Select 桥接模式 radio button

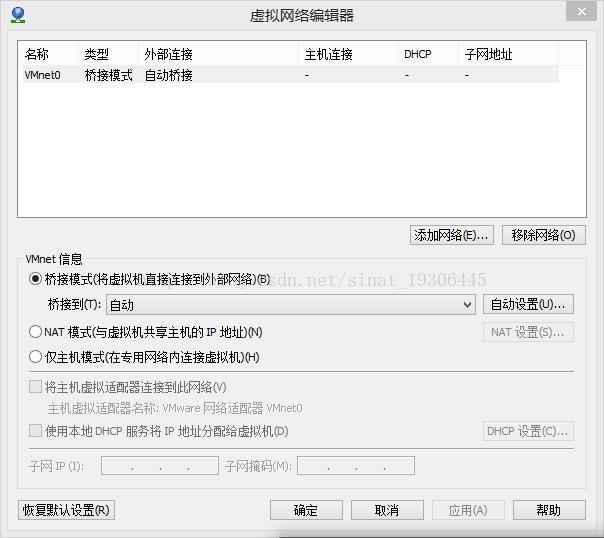(x=35, y=279)
